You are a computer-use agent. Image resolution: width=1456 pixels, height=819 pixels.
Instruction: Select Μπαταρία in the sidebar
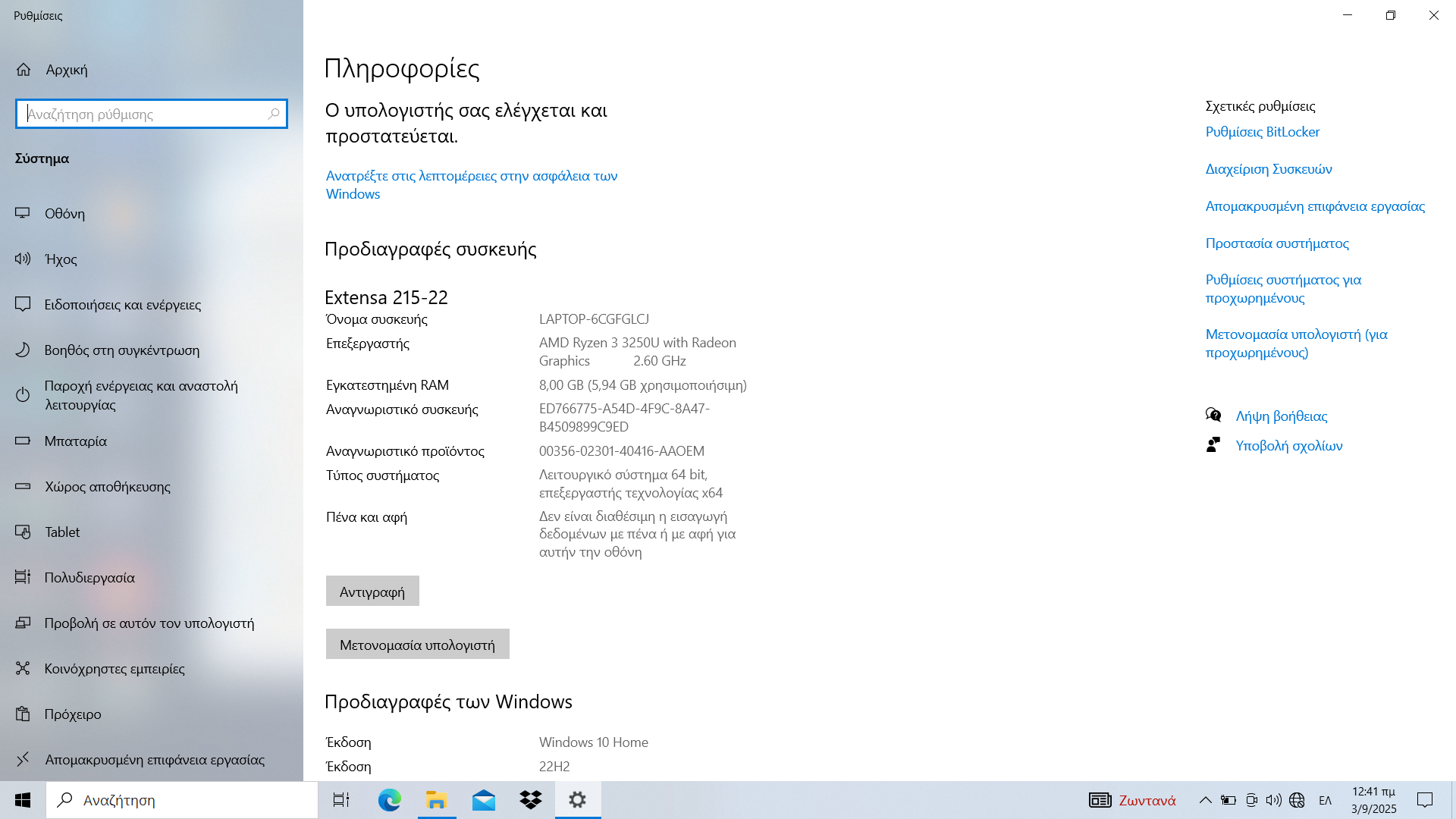(x=152, y=441)
